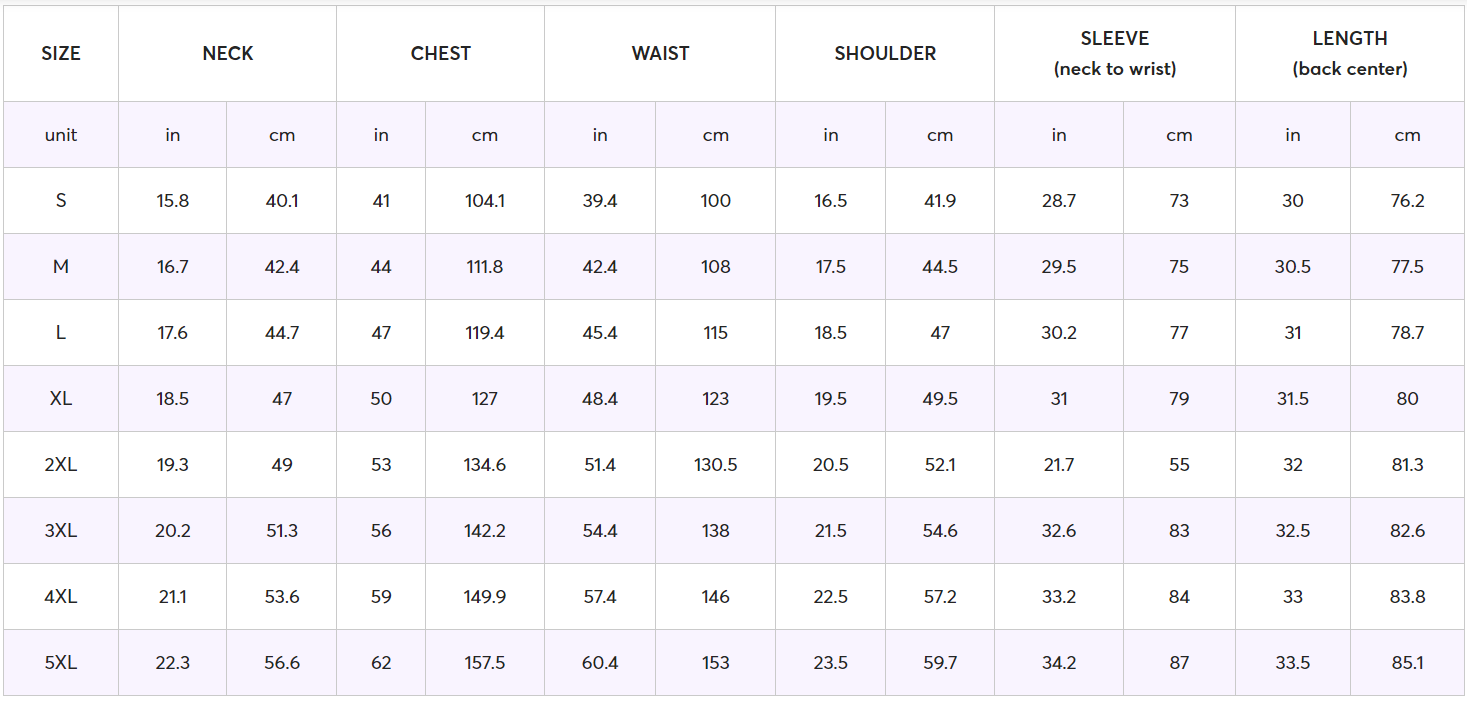
Task: Click the SLEEVE (neck to wrist) header
Action: (1115, 54)
